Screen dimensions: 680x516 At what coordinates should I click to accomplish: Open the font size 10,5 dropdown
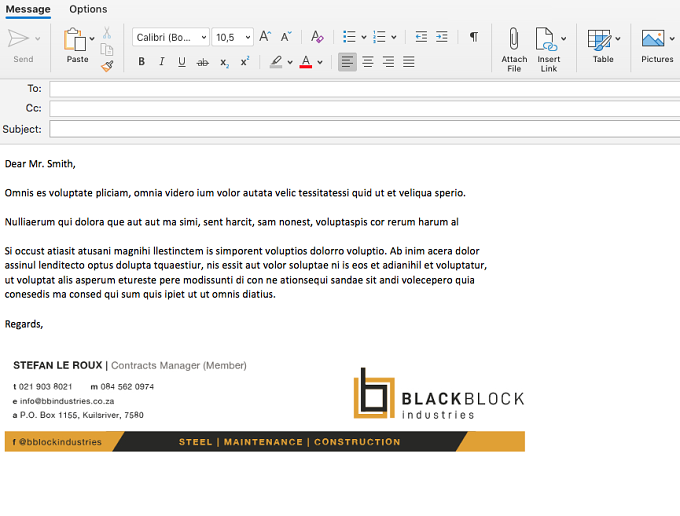232,37
